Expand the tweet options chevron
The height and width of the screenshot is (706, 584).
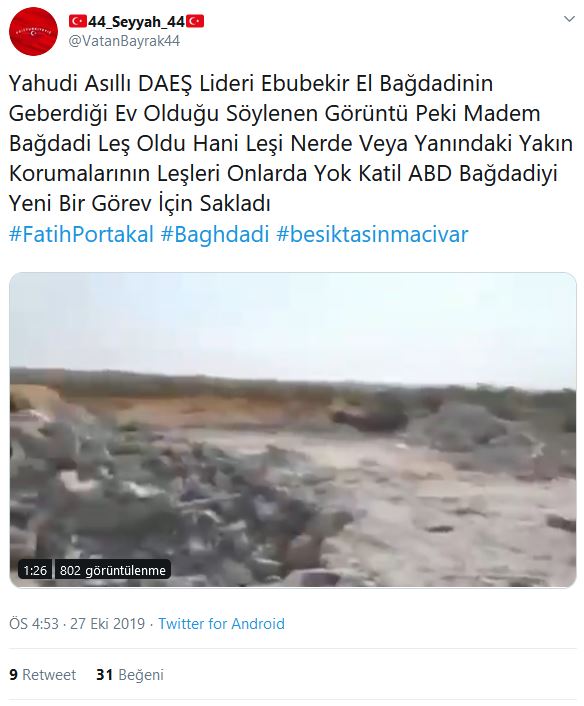coord(569,19)
